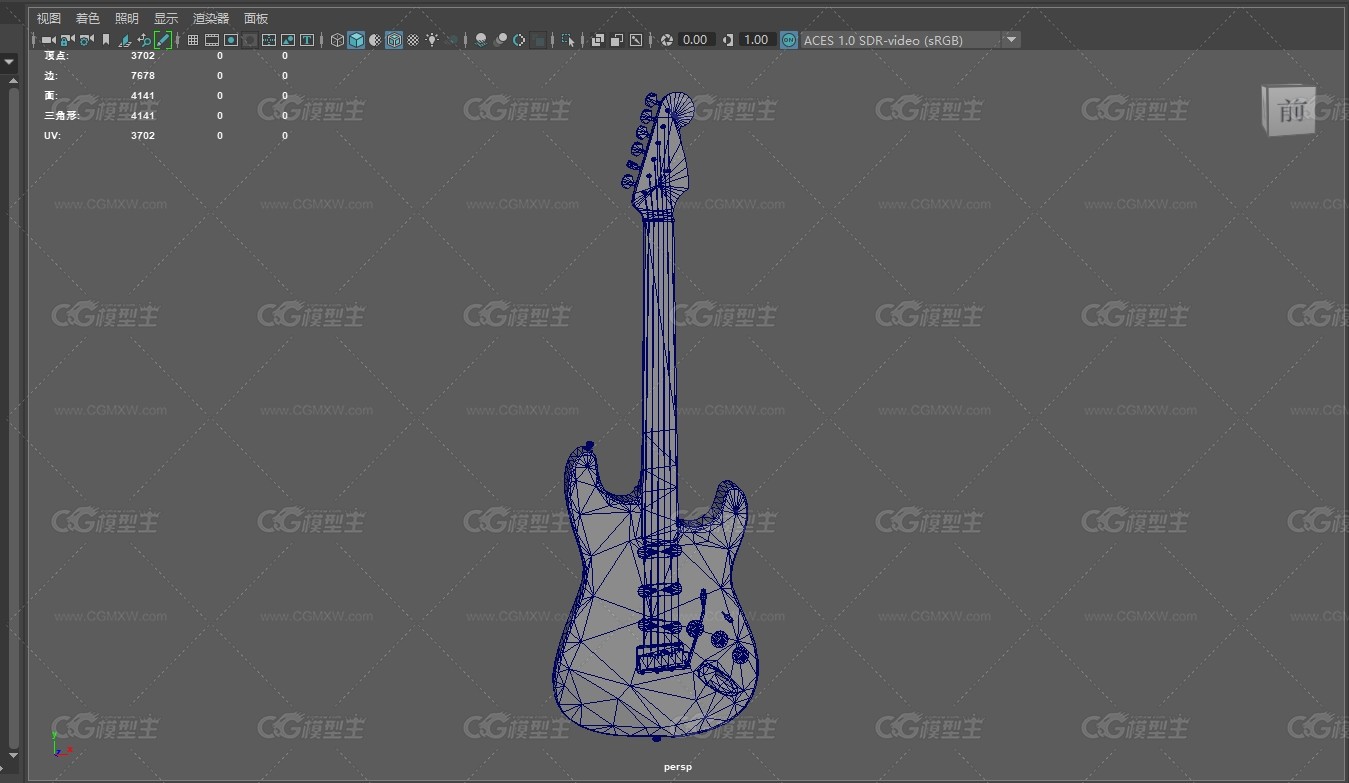Screen dimensions: 1349x783
Task: Click Use Default Material icon
Action: coord(375,40)
